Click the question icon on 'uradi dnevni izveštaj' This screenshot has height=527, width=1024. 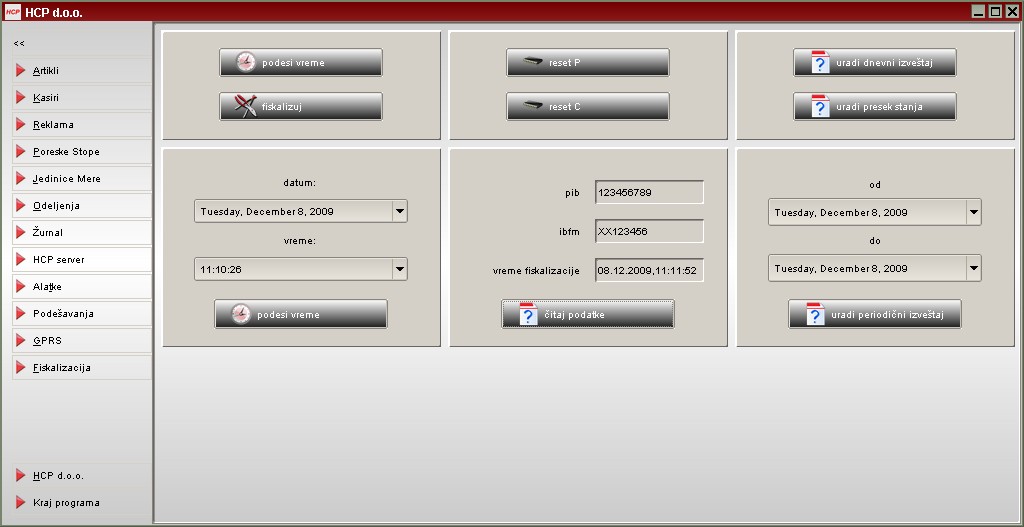(820, 63)
